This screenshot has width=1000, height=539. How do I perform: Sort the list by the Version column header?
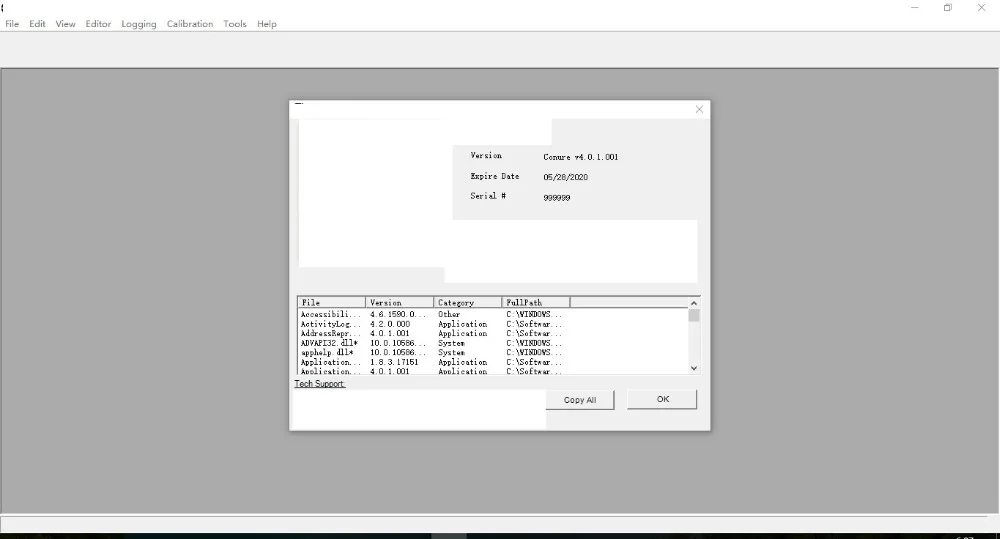399,302
